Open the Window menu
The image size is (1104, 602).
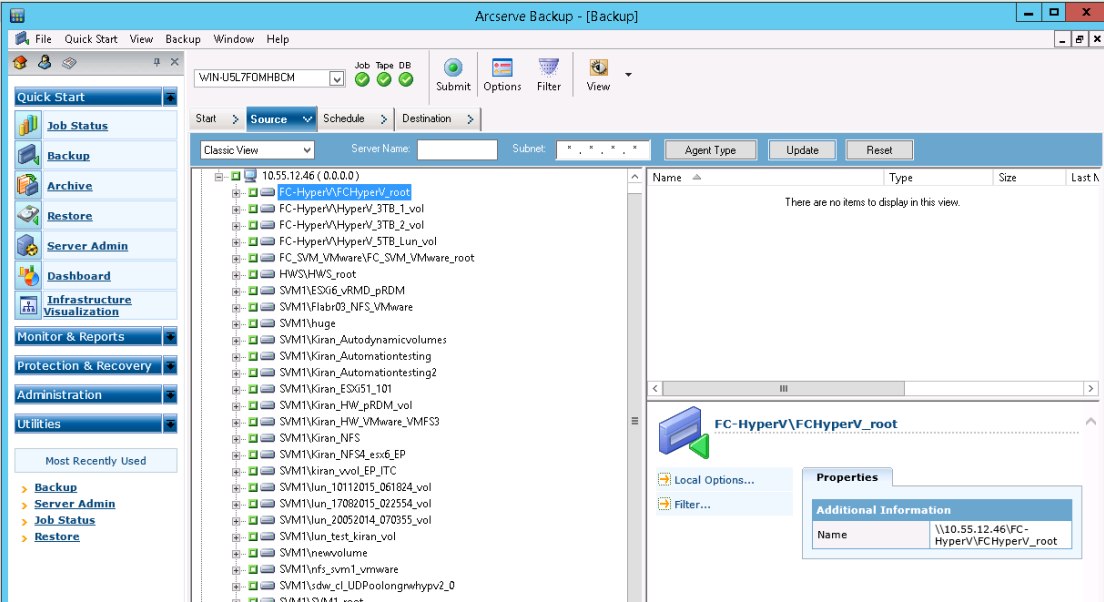[x=234, y=39]
